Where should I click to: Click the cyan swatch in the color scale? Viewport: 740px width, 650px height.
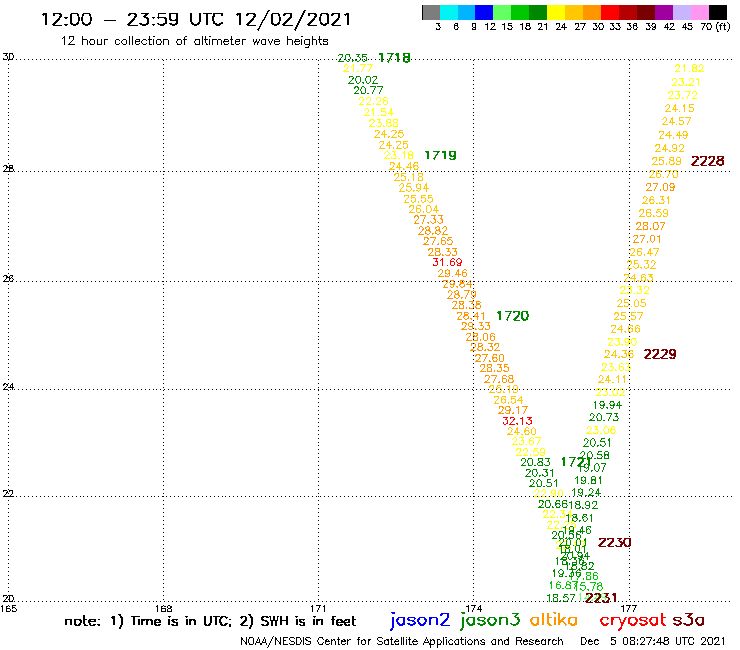point(449,12)
